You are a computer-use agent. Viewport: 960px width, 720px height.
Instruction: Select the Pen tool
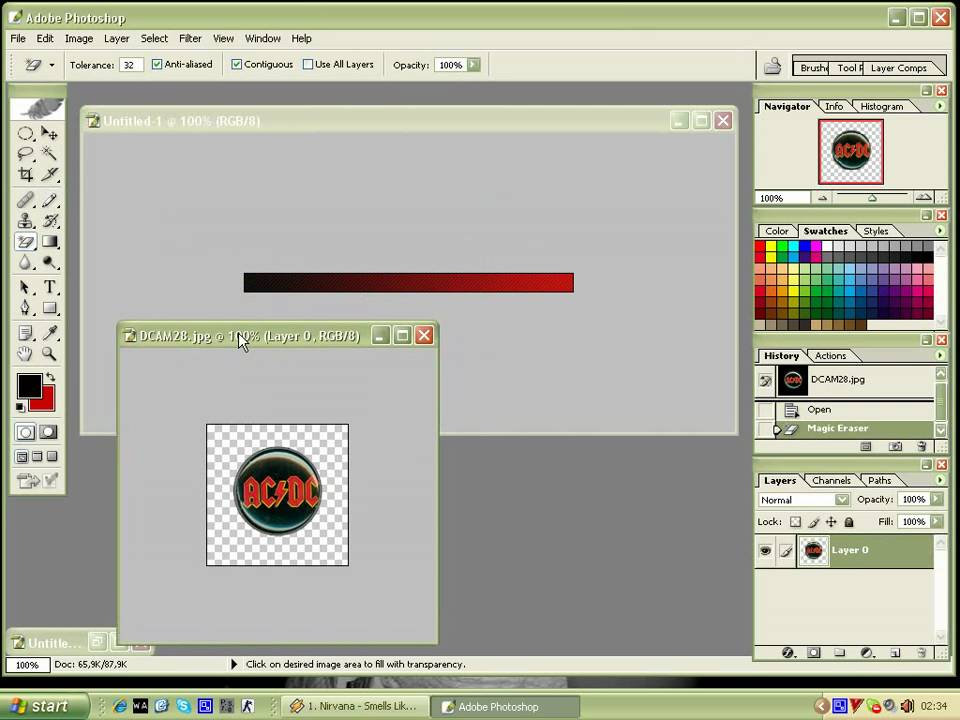[x=25, y=308]
